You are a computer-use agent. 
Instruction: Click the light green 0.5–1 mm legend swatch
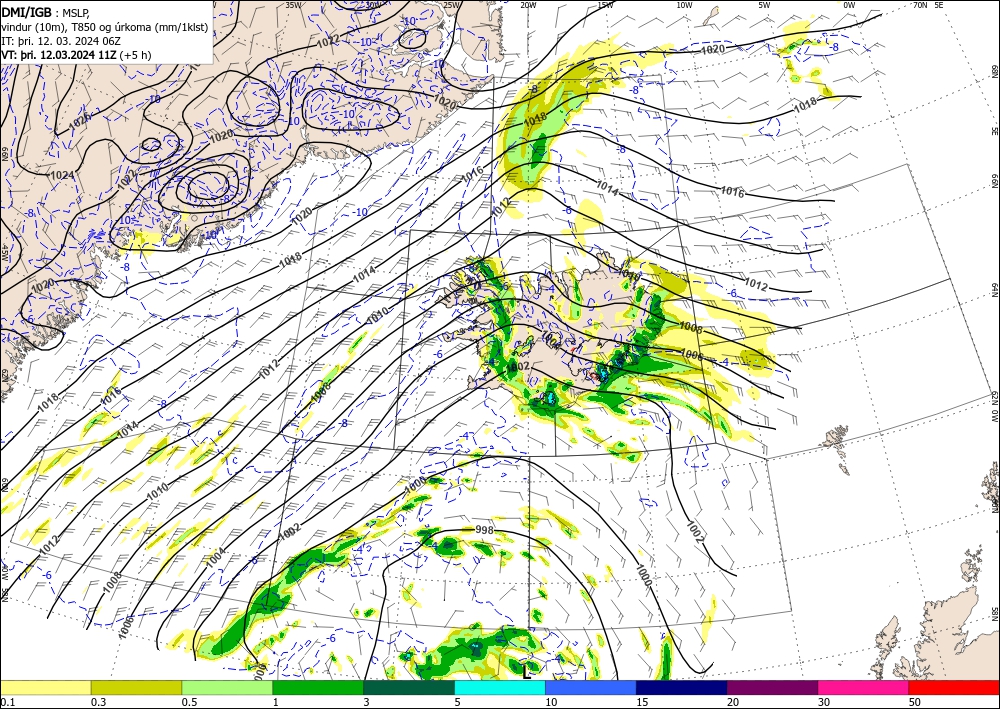tap(227, 687)
